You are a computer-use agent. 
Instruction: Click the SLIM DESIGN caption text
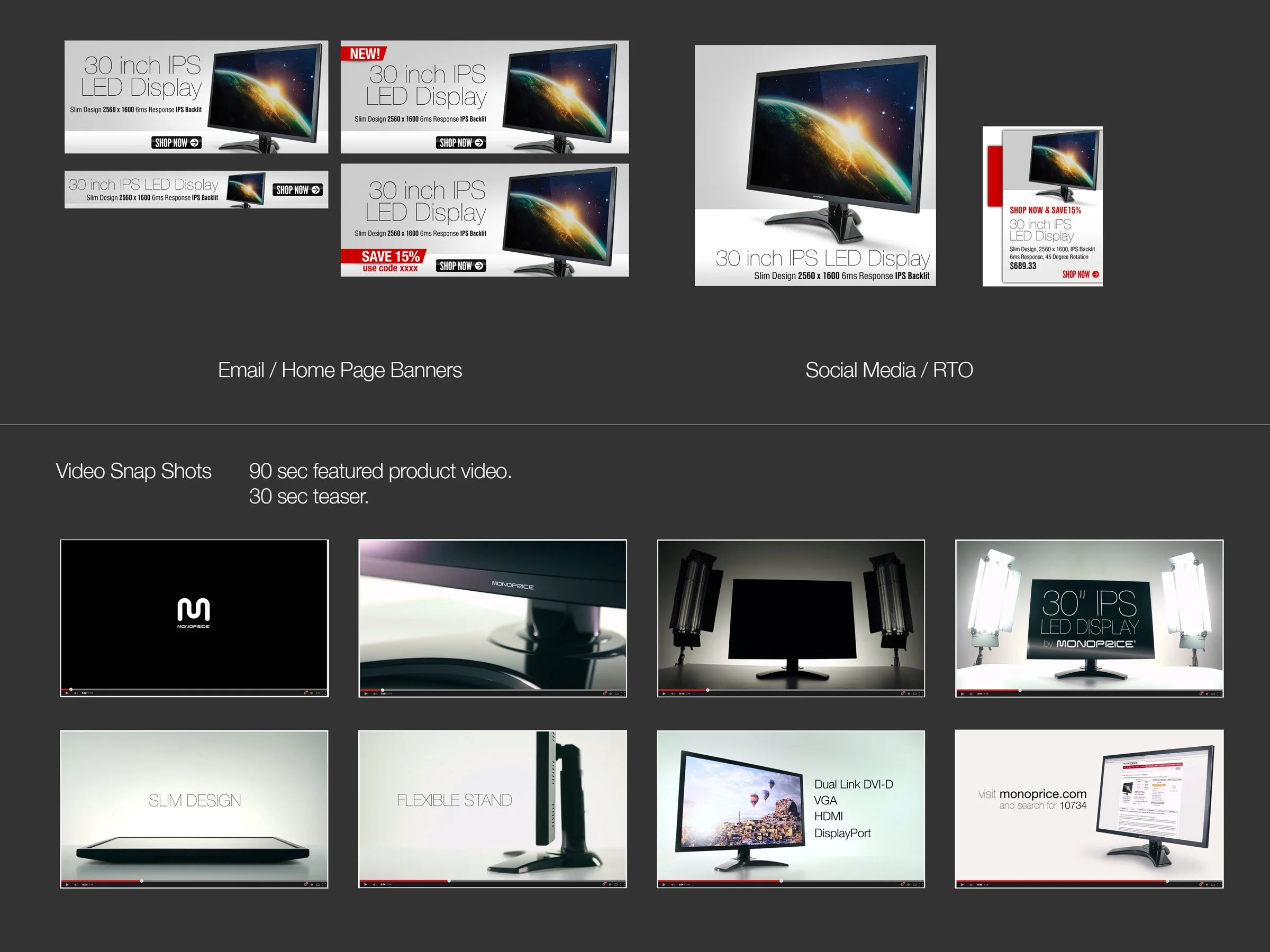(x=195, y=801)
